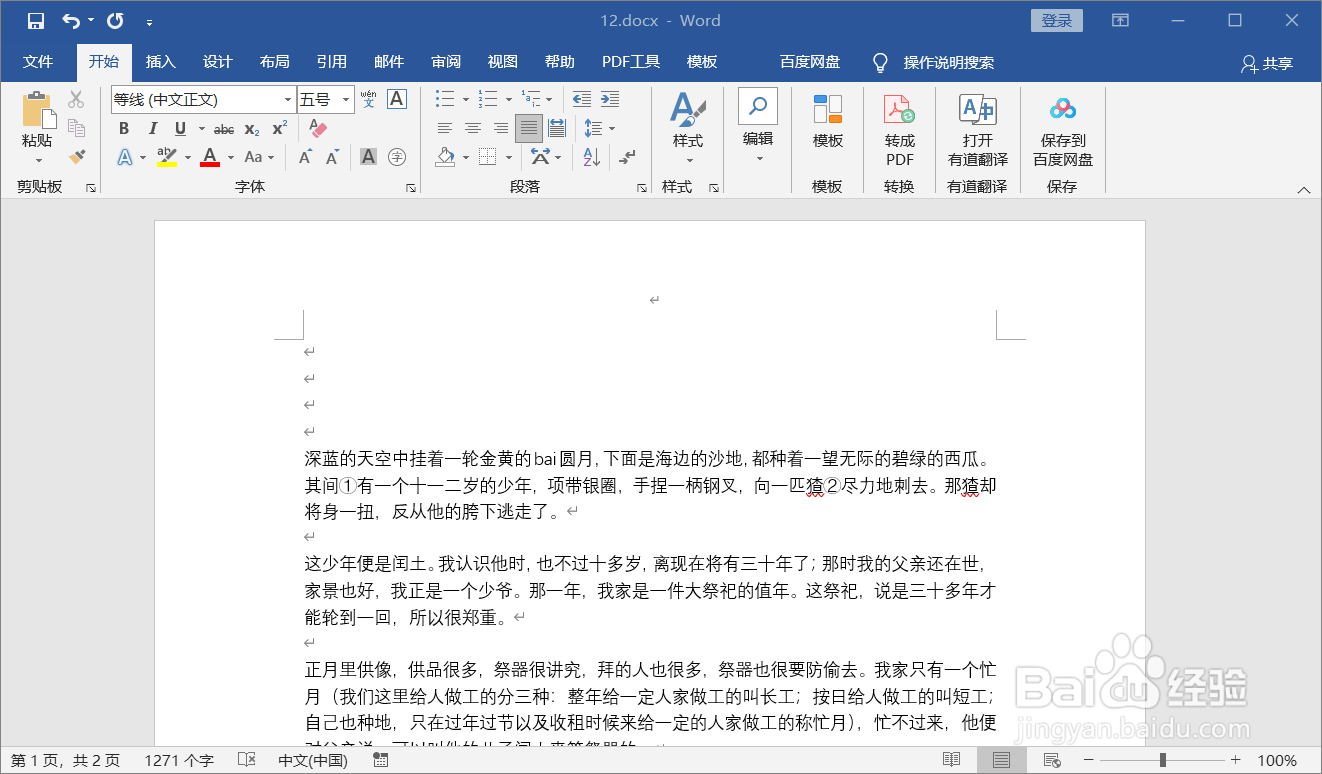Align text to the right

point(501,128)
